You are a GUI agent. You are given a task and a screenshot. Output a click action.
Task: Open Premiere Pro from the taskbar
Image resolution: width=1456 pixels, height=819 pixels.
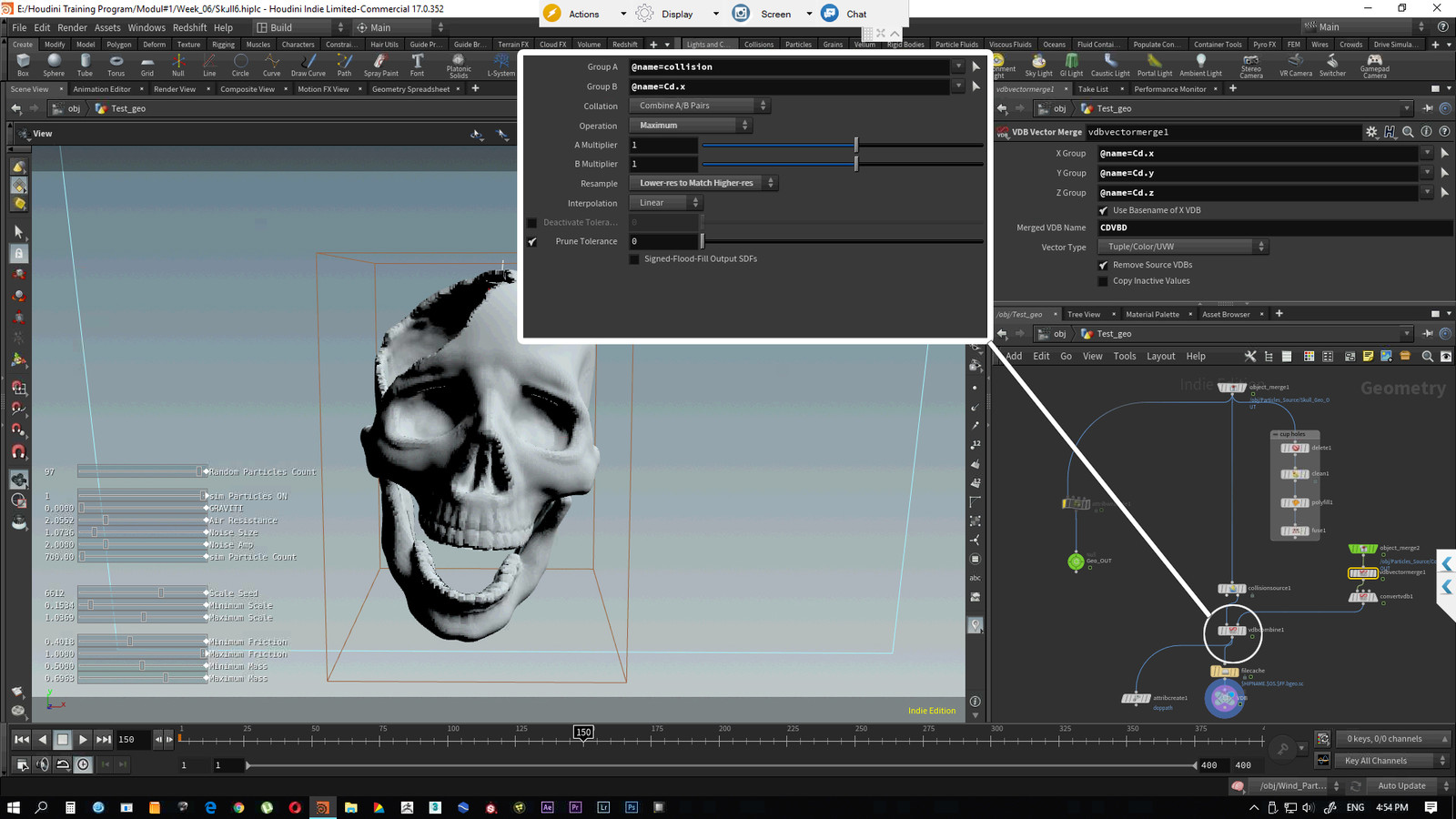coord(575,806)
